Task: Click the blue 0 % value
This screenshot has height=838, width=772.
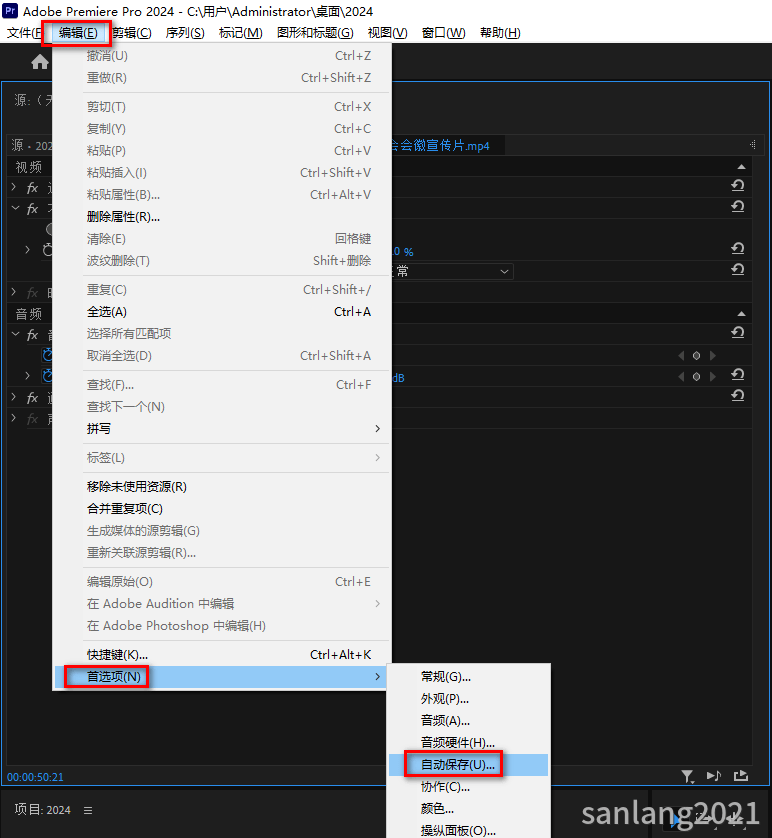Action: coord(403,251)
